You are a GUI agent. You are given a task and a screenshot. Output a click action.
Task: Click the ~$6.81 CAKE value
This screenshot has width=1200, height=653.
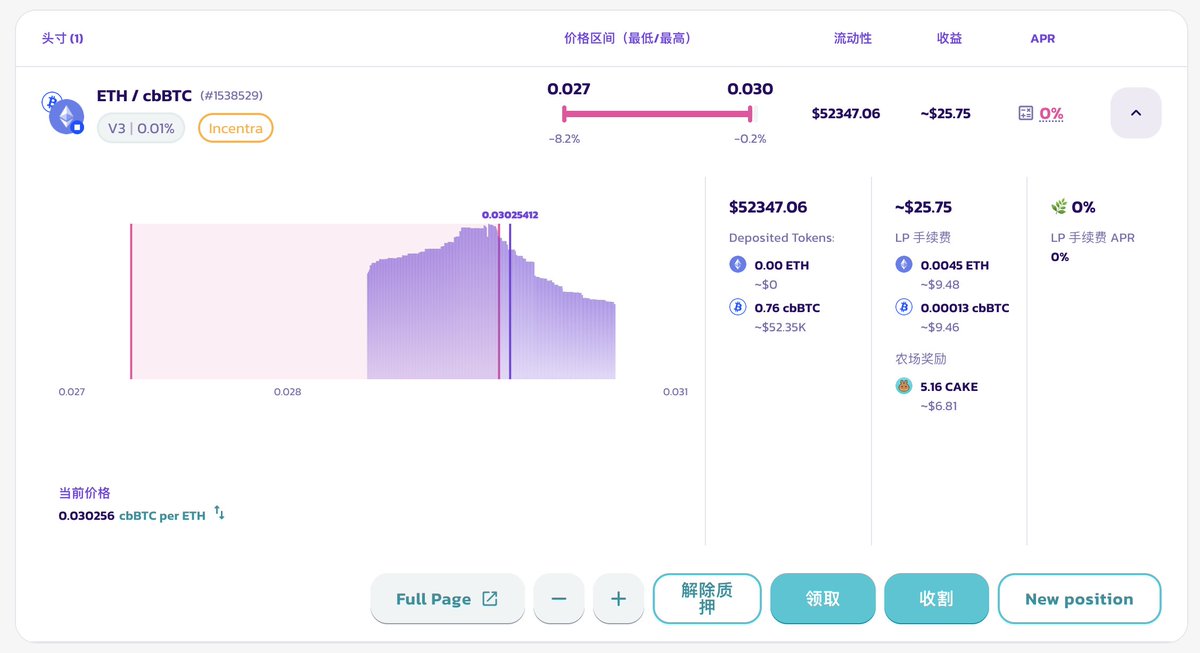pos(939,406)
